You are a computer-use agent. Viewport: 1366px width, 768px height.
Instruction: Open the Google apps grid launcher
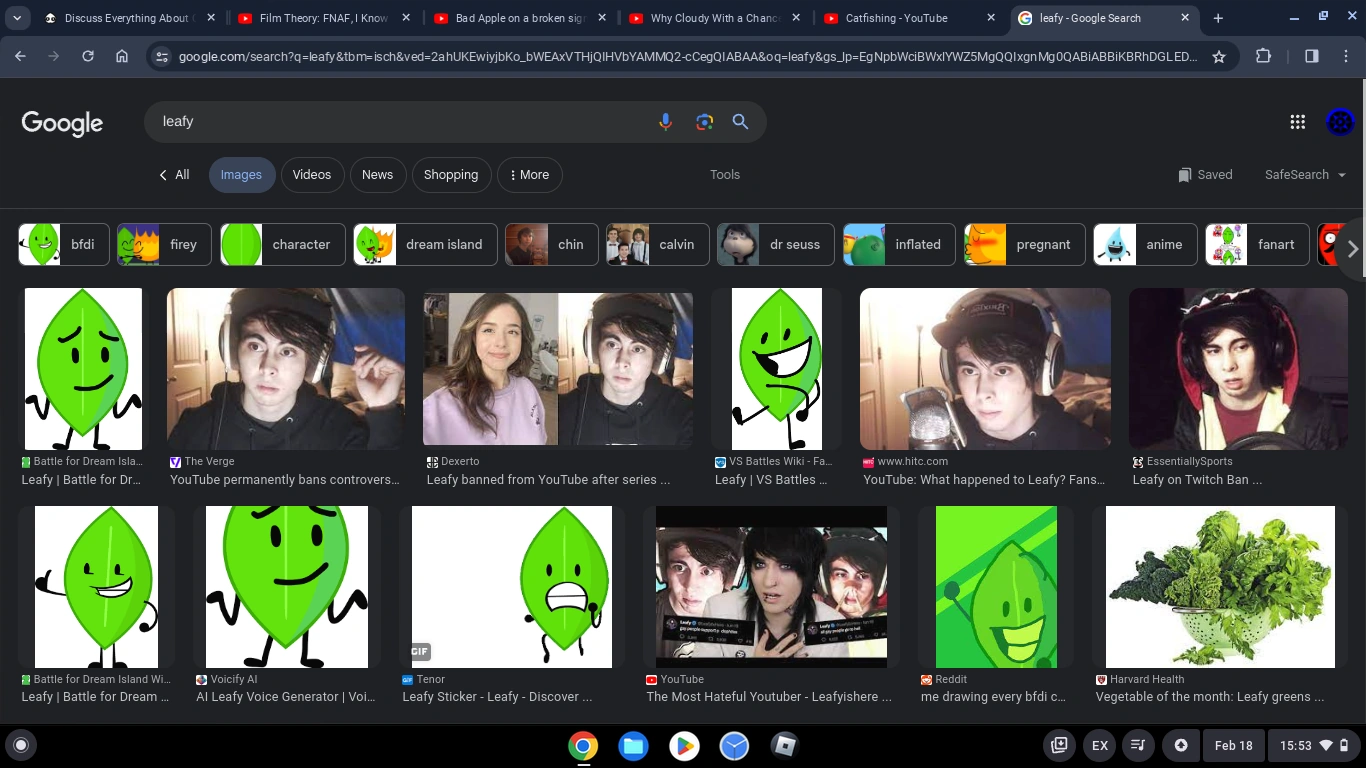(1297, 121)
